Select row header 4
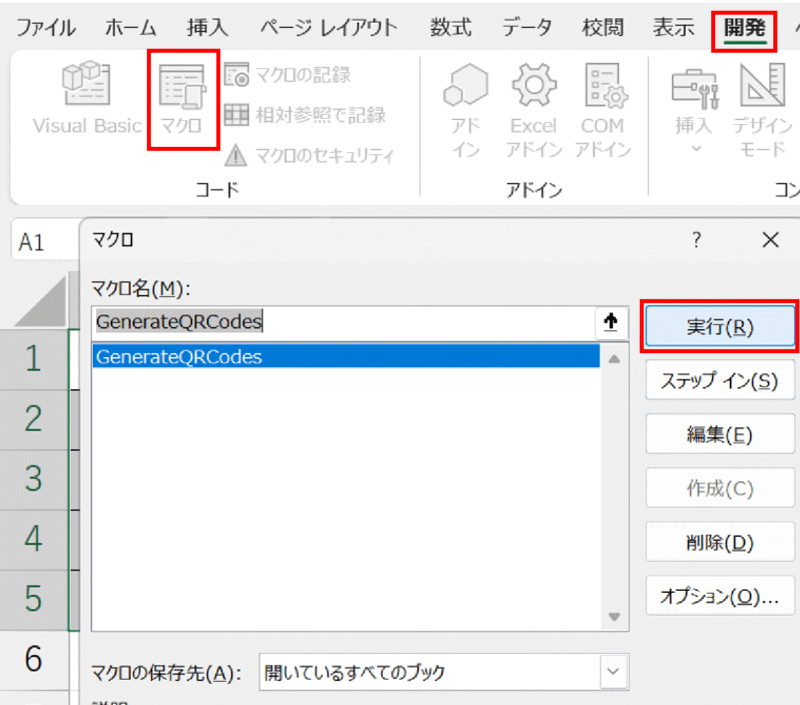800x705 pixels. [34, 539]
